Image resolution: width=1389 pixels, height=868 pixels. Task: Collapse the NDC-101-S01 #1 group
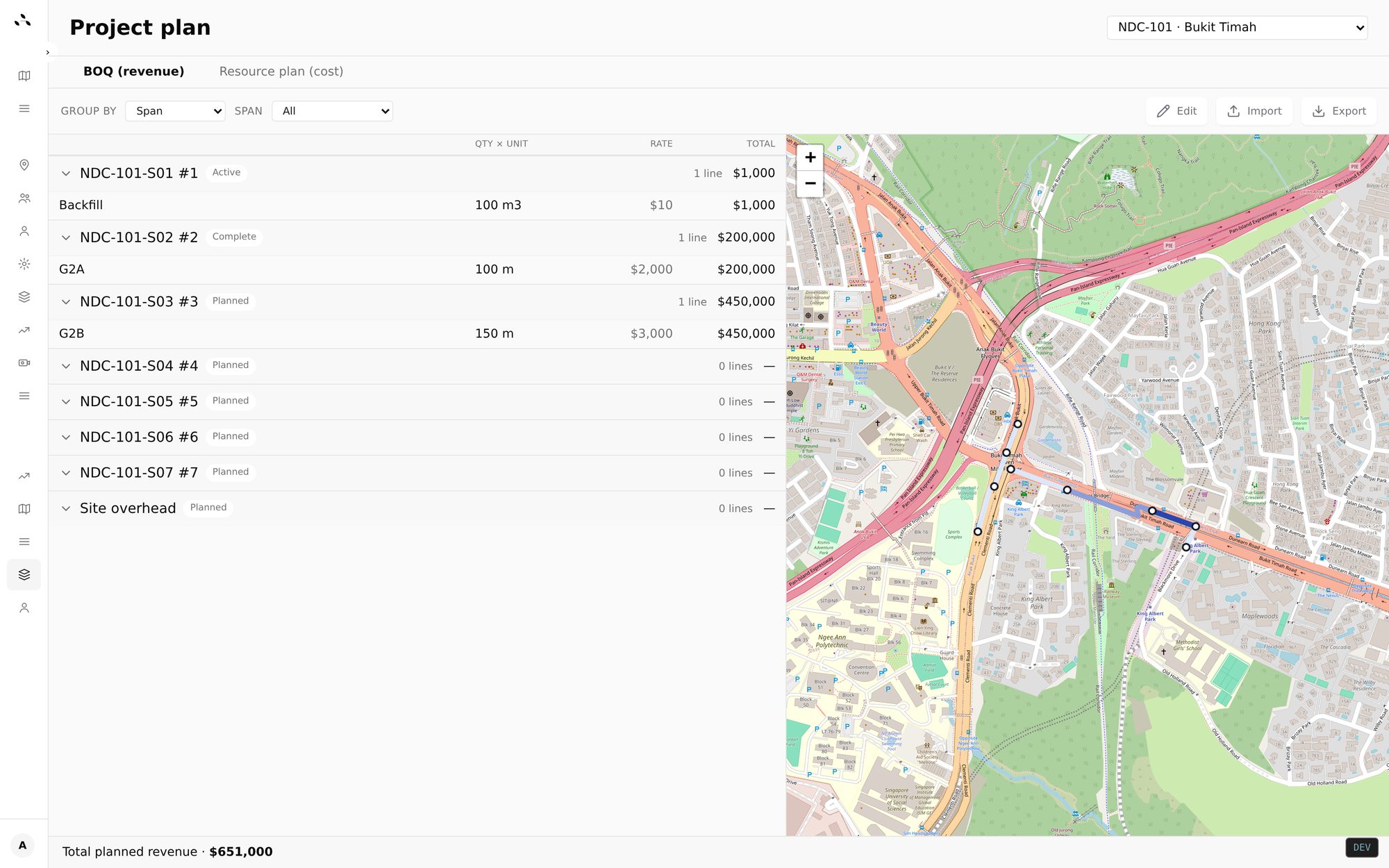tap(66, 174)
